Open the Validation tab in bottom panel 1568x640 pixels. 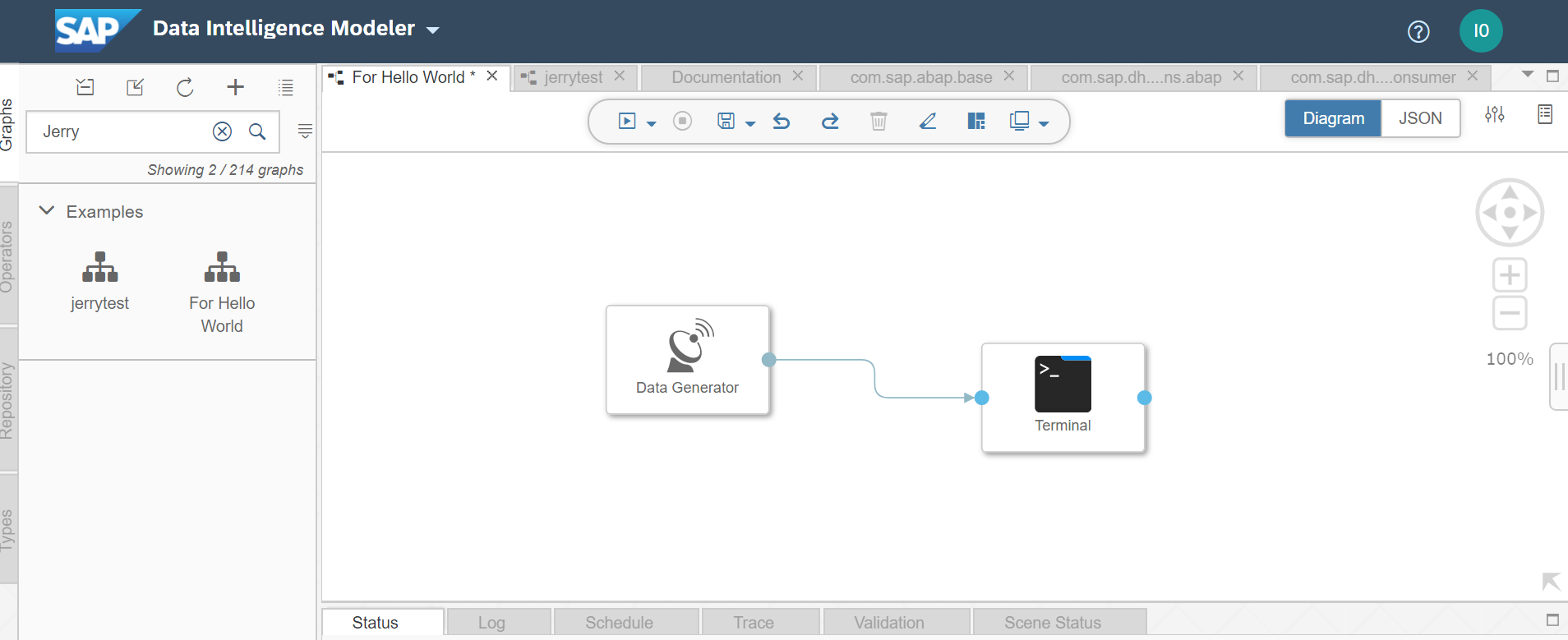(x=897, y=622)
